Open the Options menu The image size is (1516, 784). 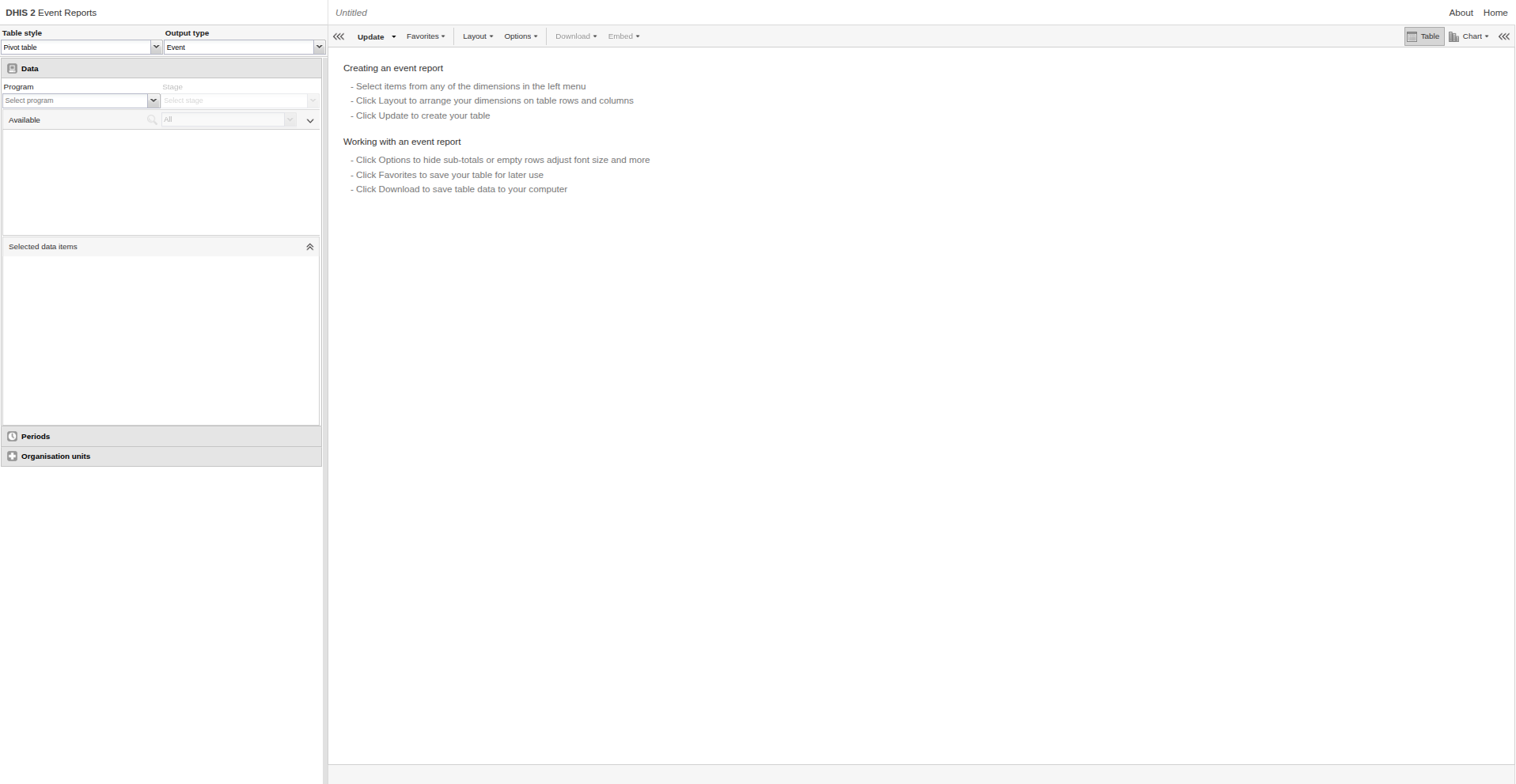click(520, 36)
